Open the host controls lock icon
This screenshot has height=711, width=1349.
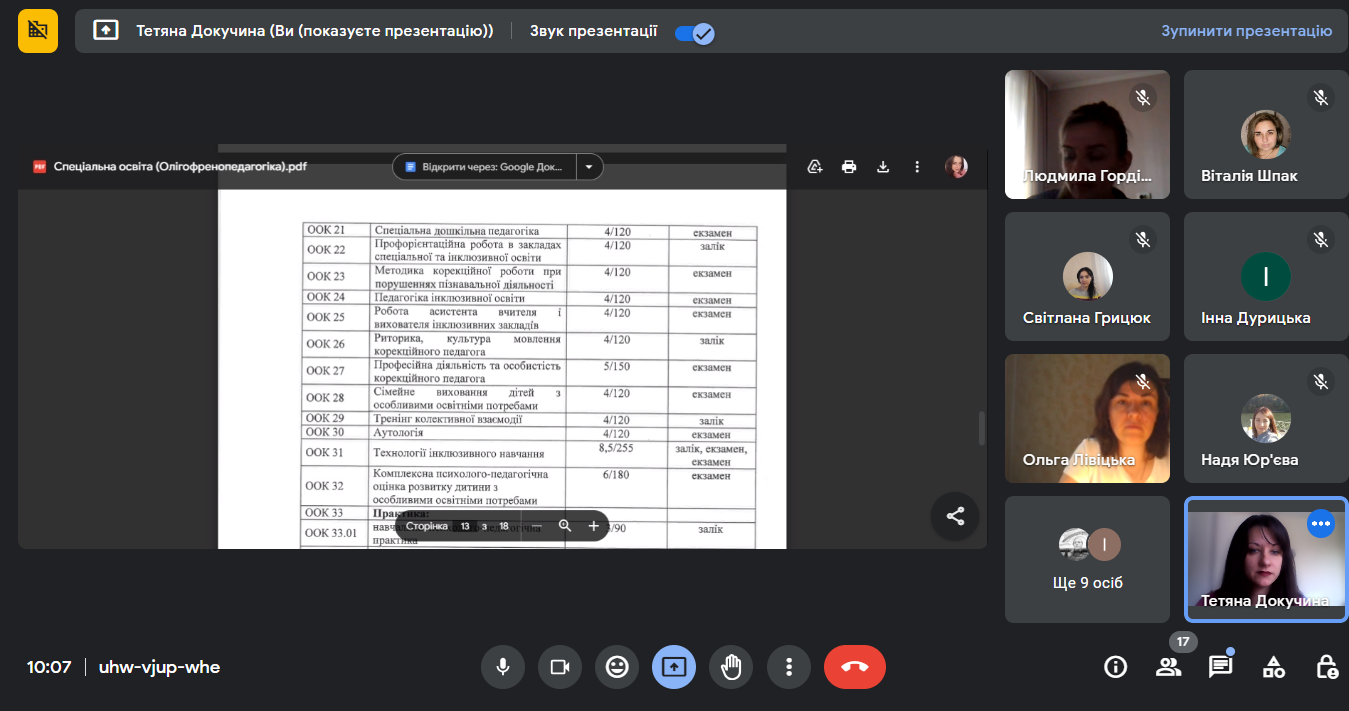(x=1326, y=667)
